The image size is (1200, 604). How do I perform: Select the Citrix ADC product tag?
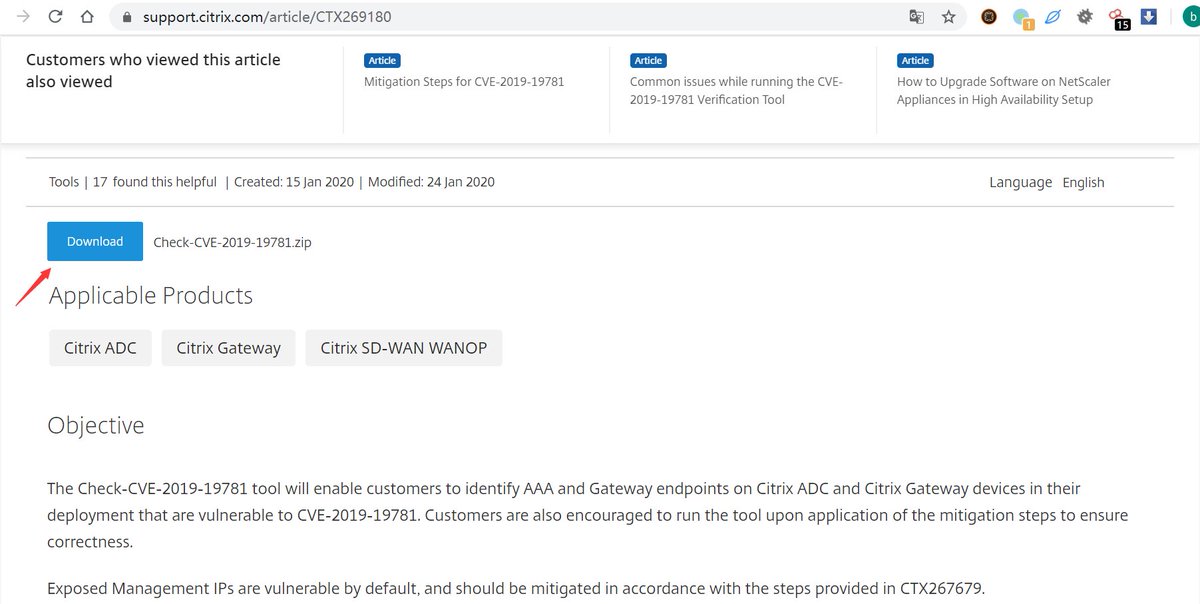[100, 348]
